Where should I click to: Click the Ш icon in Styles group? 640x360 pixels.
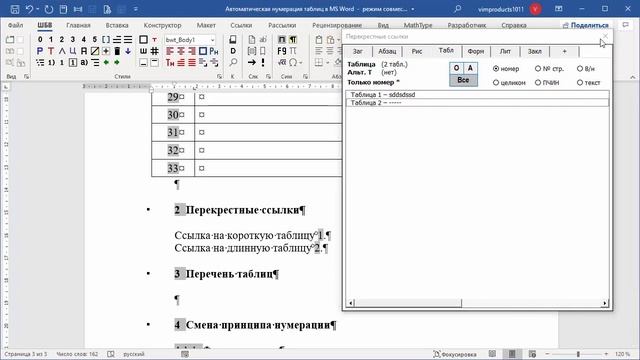click(143, 51)
